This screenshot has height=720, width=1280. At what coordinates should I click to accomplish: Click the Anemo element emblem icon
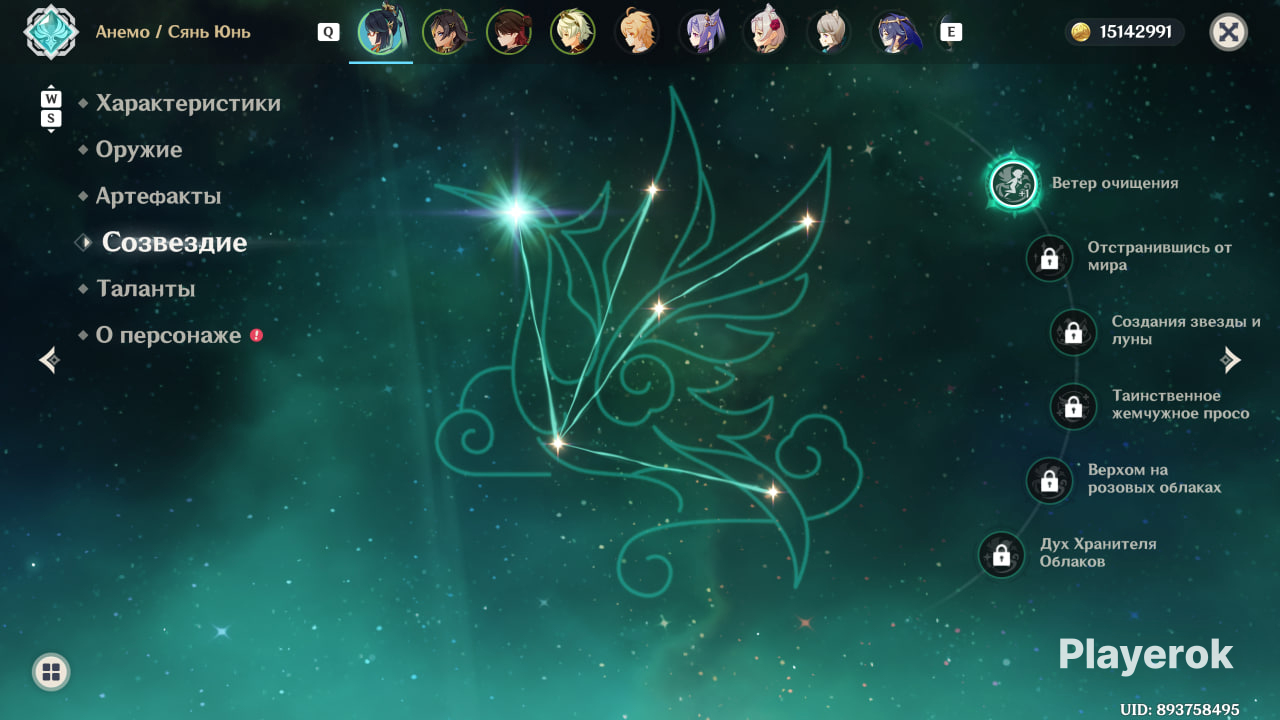click(50, 32)
